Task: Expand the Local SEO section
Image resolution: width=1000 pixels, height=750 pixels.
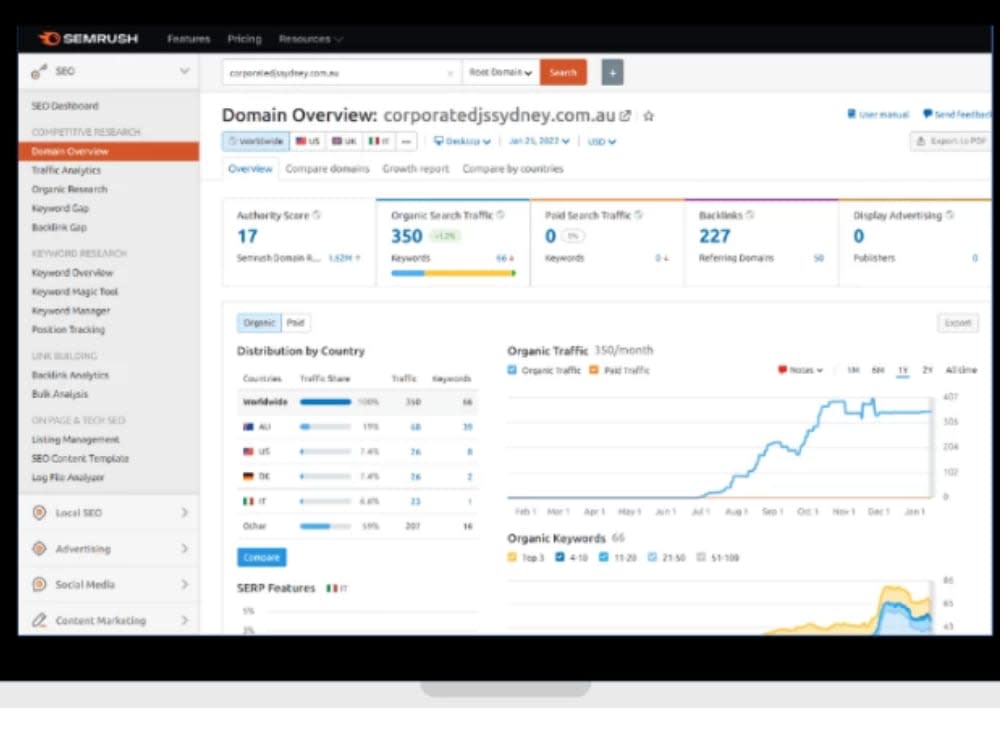Action: pos(184,513)
